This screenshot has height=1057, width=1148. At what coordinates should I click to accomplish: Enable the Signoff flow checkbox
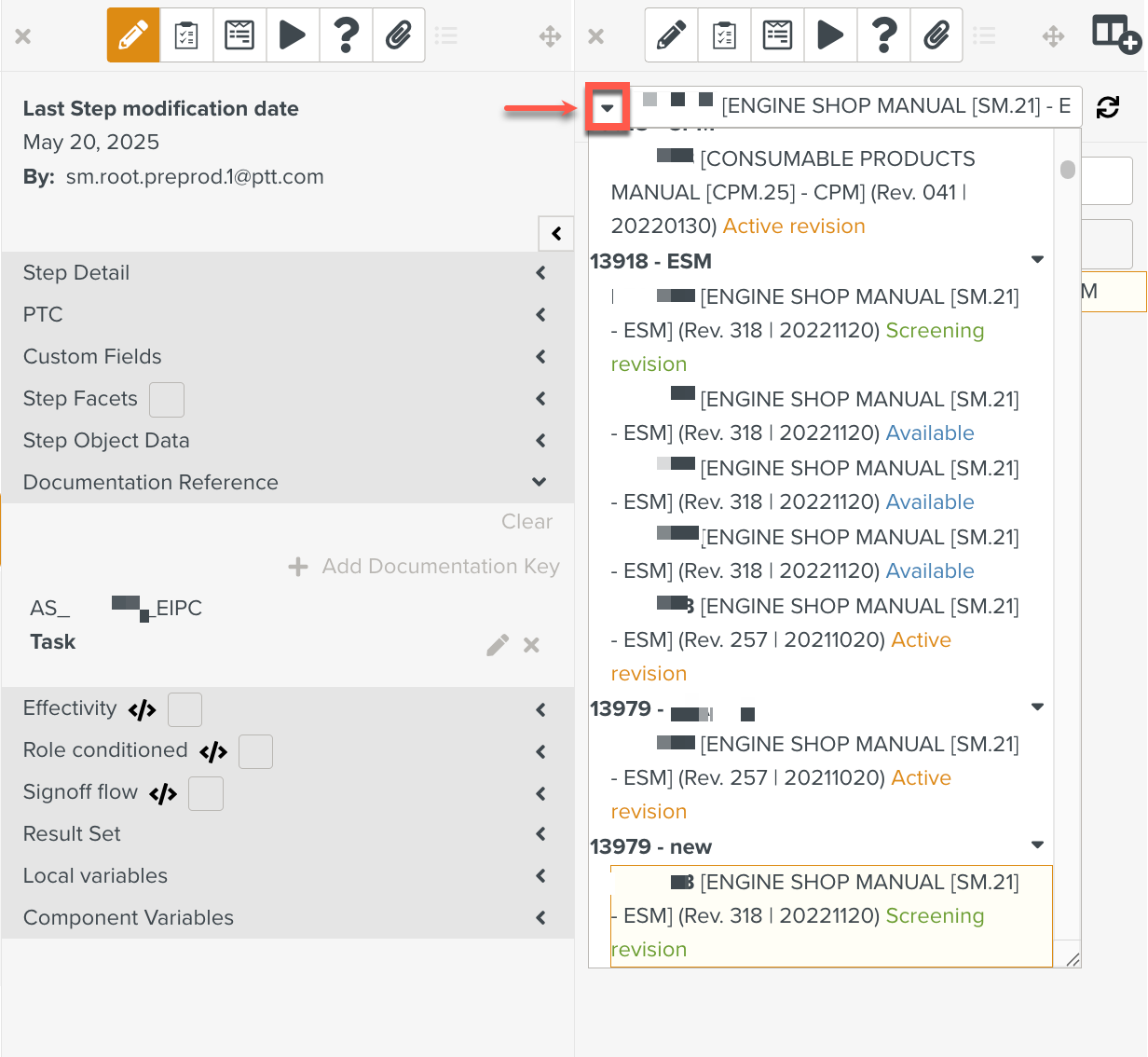point(206,794)
